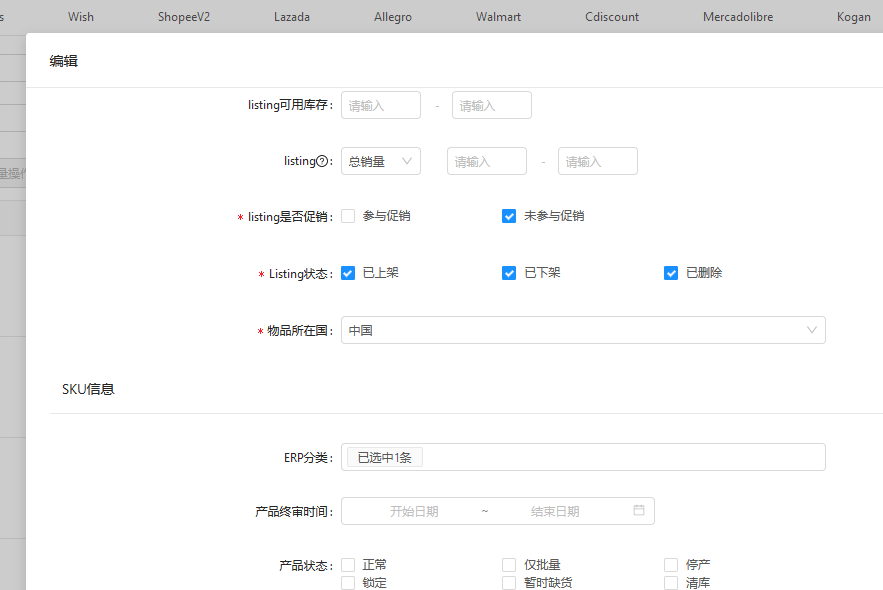
Task: Click the 已选中1条 tag in ERP分类
Action: point(385,457)
